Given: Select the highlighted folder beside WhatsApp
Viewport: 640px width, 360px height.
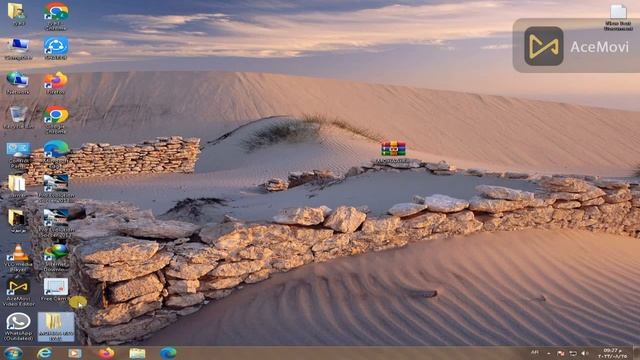Looking at the screenshot, I should (56, 327).
